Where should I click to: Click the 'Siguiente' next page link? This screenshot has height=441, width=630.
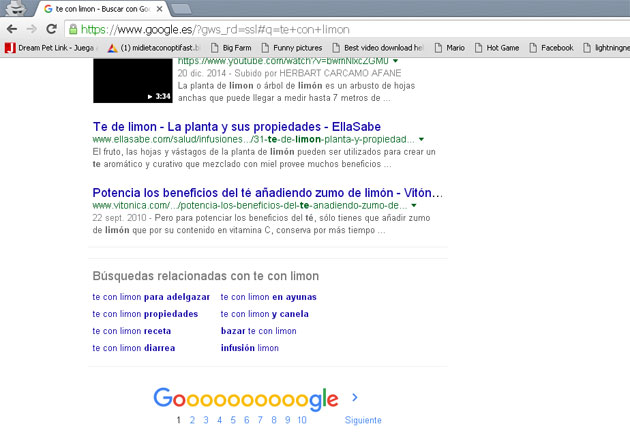tap(363, 420)
